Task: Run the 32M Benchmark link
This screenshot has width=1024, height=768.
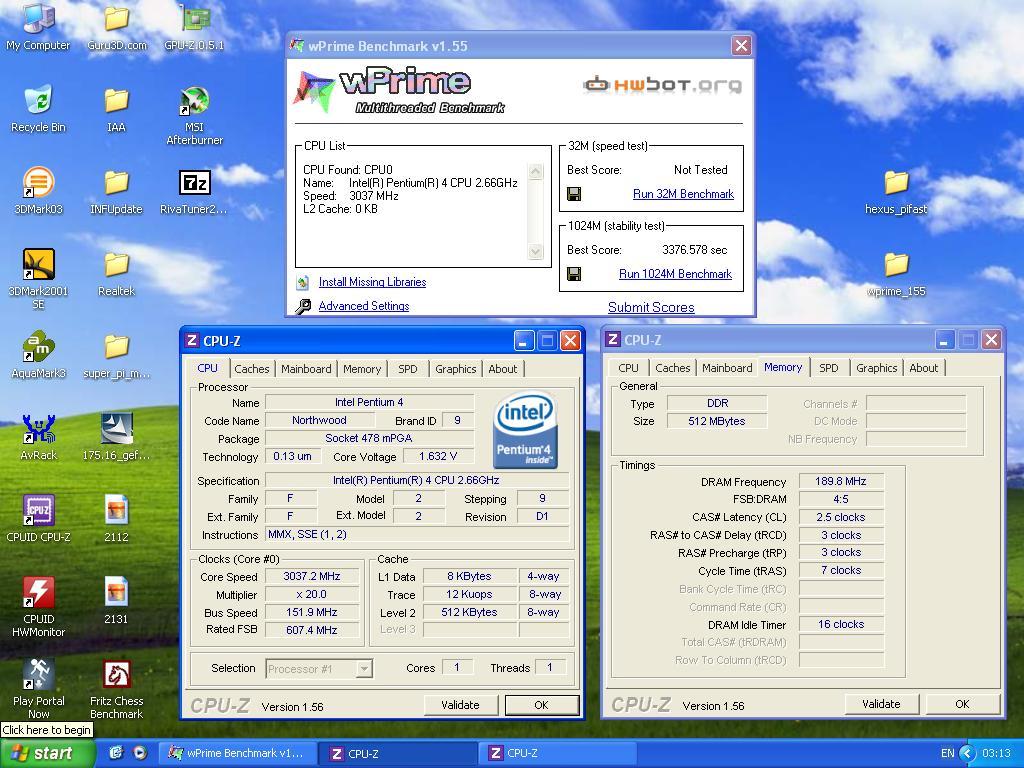Action: 683,194
